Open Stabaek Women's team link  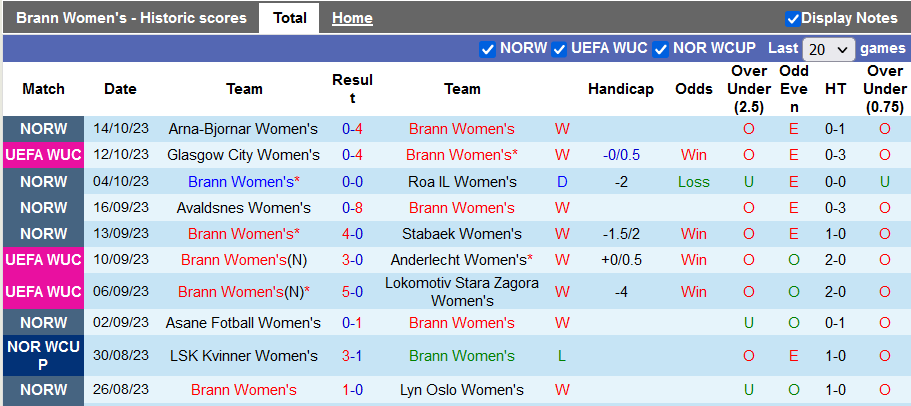[x=462, y=234]
